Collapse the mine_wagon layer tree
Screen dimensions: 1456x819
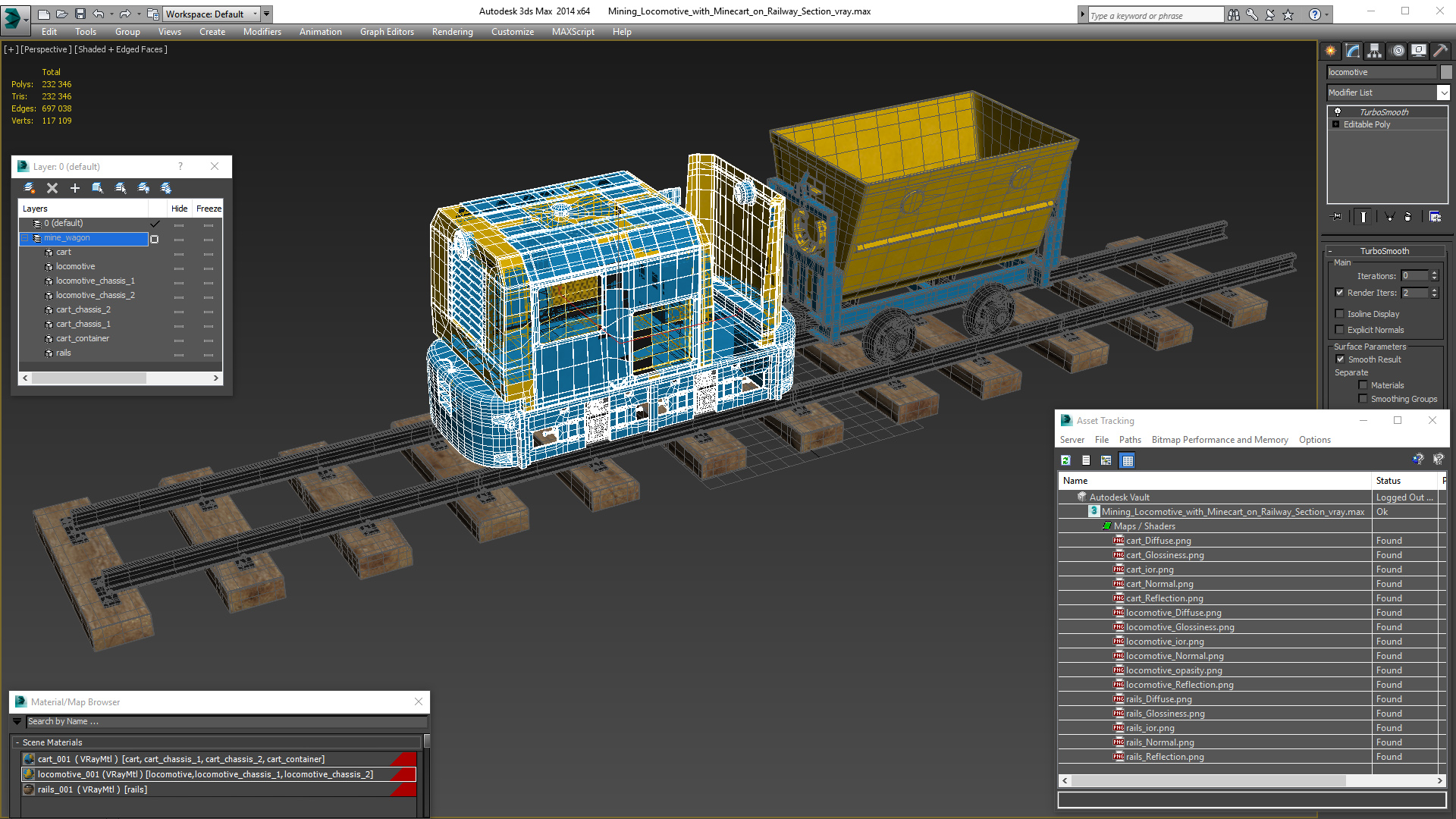[25, 238]
